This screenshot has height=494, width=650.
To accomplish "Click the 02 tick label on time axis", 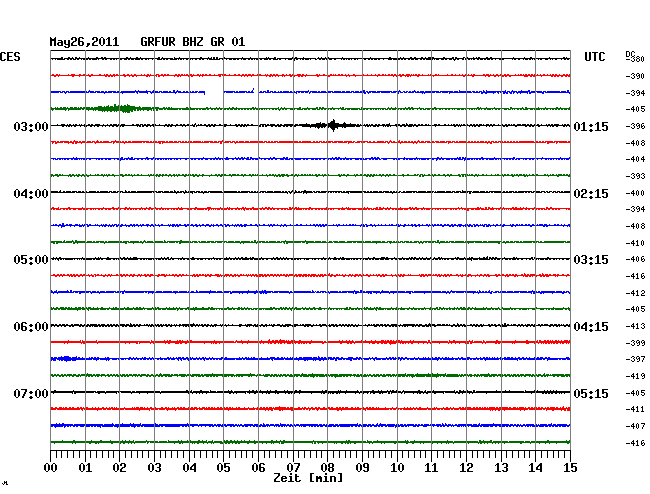I will 119,468.
